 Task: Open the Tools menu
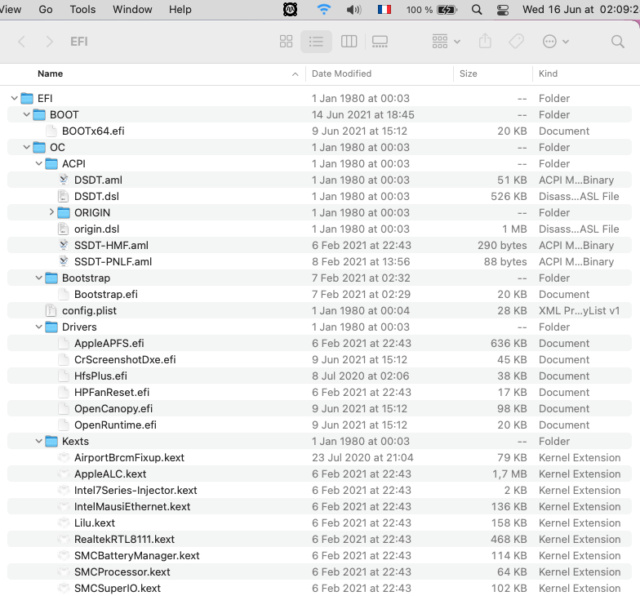point(82,9)
